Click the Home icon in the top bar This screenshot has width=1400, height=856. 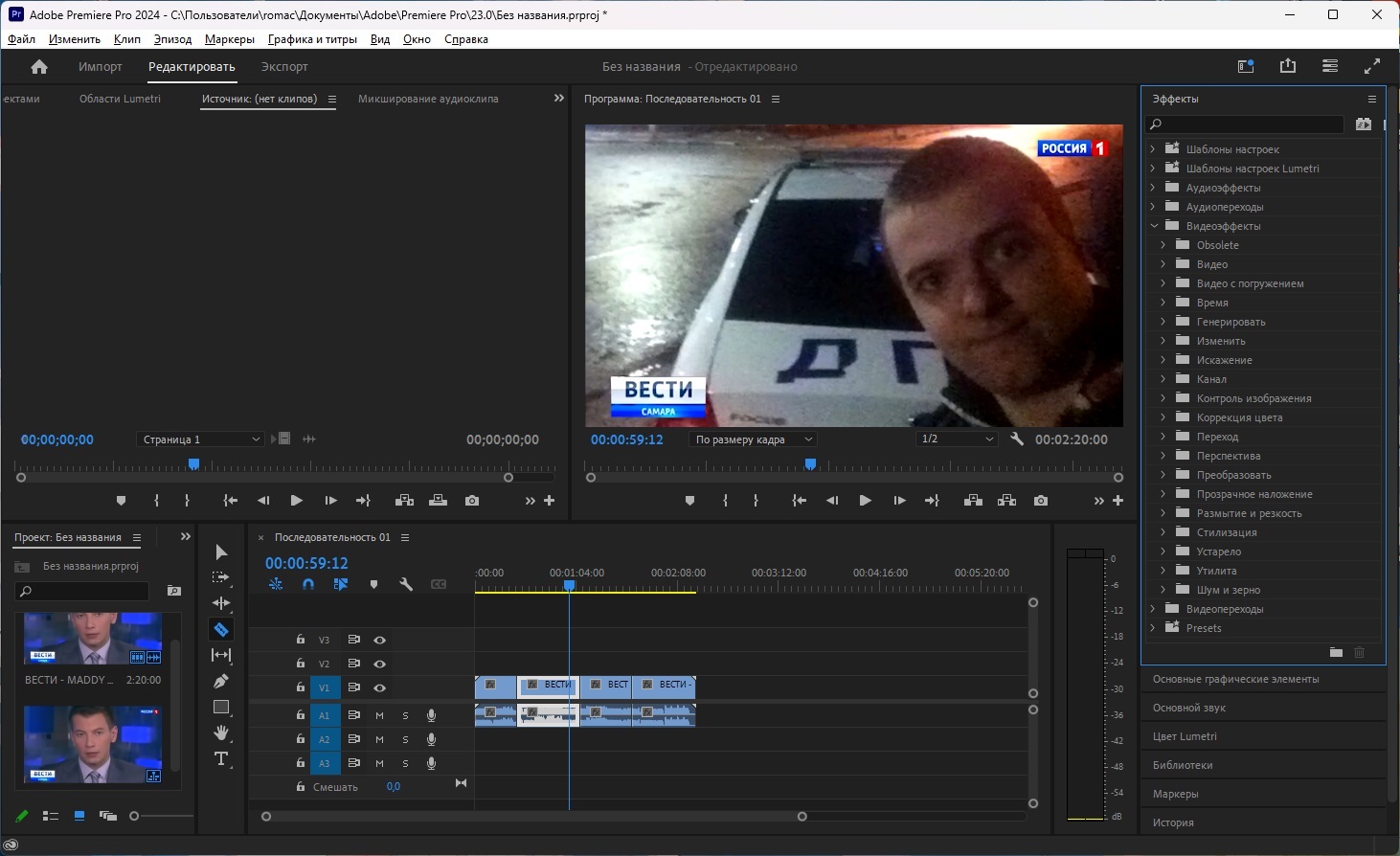tap(39, 67)
